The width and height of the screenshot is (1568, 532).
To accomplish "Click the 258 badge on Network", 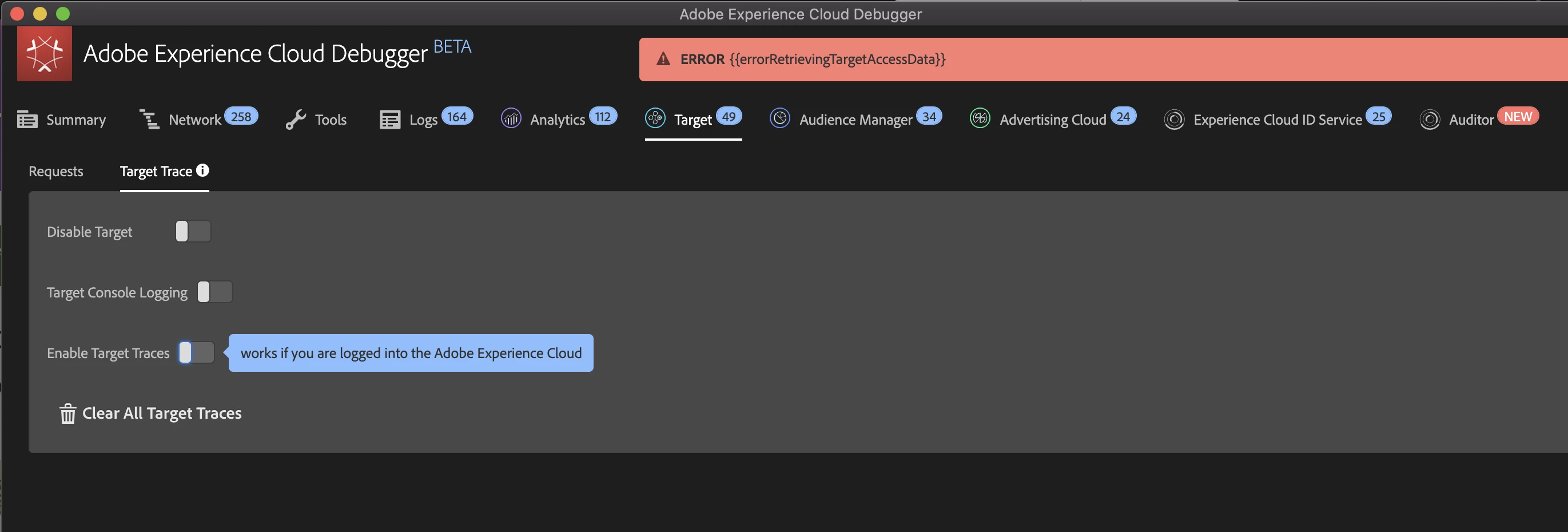I will coord(241,116).
